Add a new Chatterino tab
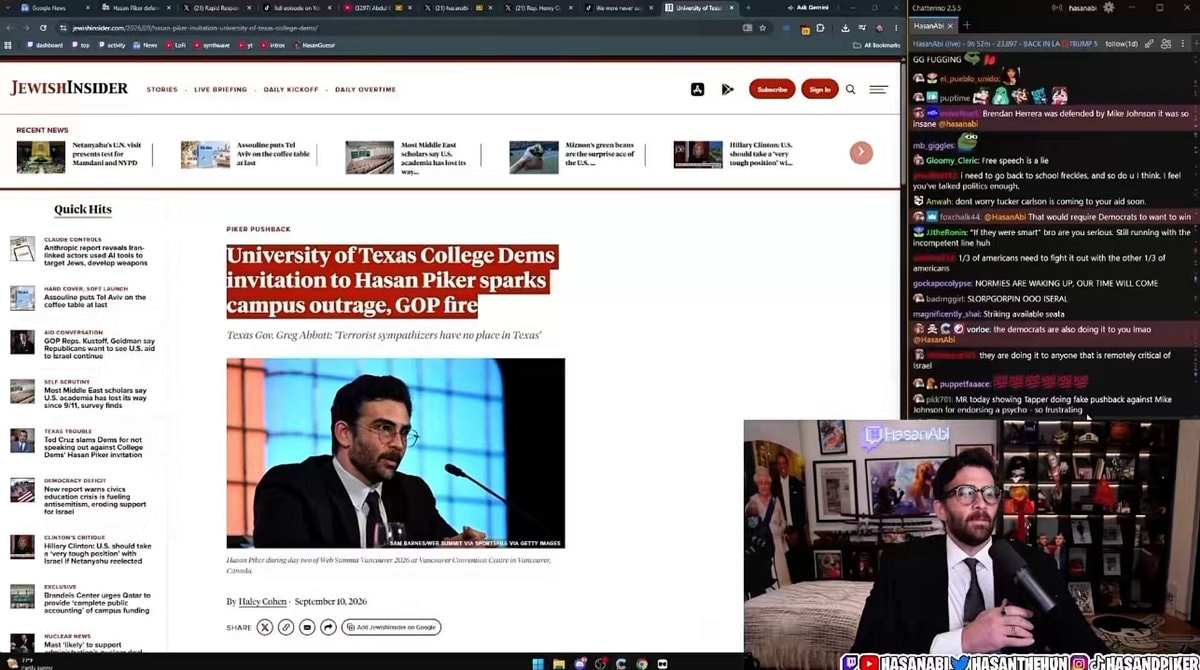Image resolution: width=1200 pixels, height=670 pixels. pyautogui.click(x=966, y=25)
